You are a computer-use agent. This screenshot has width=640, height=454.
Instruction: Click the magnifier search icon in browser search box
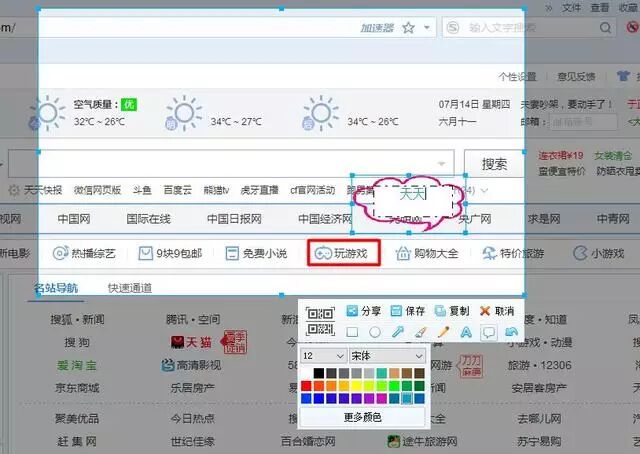[x=606, y=28]
